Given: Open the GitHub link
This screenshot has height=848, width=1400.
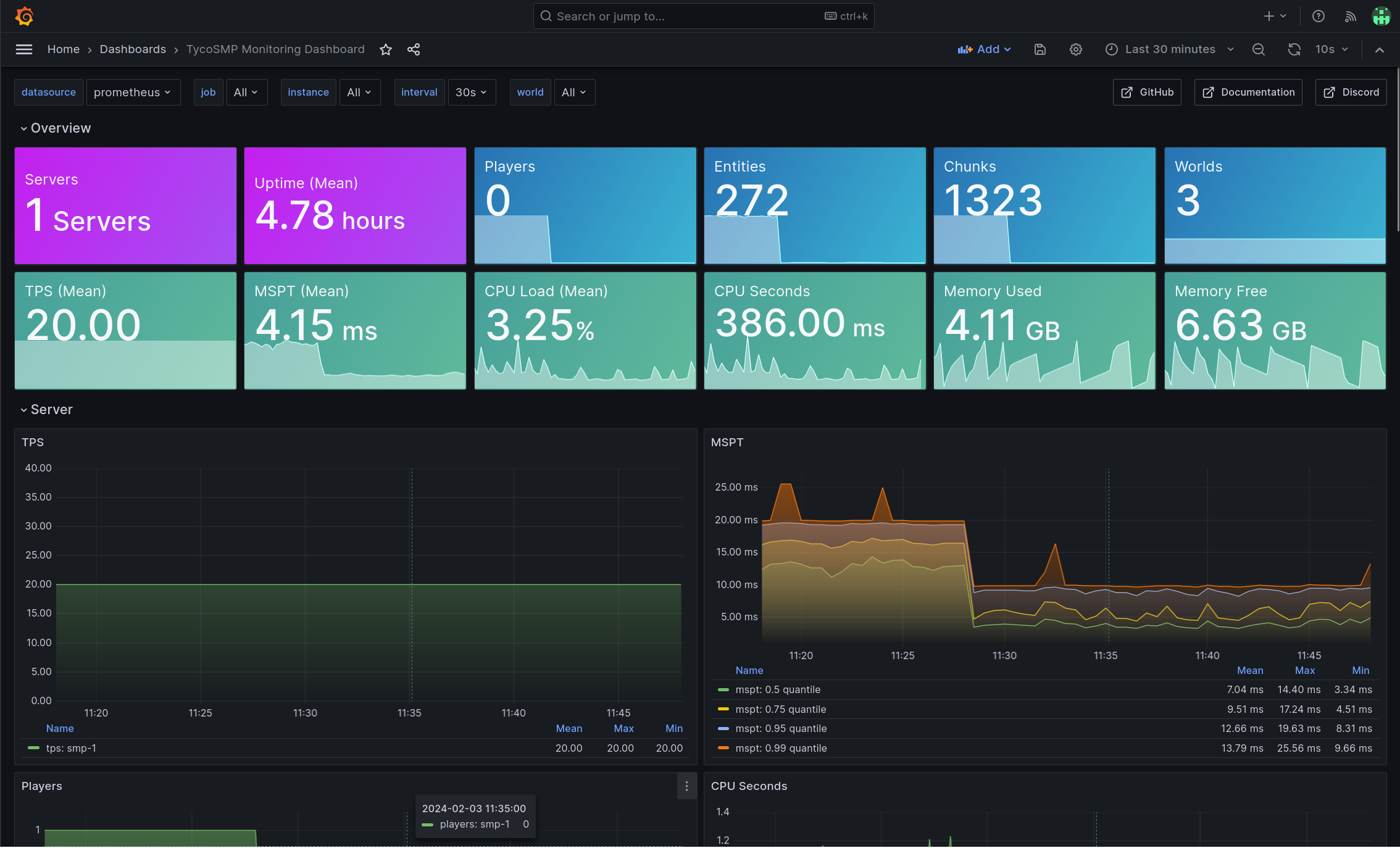Looking at the screenshot, I should coord(1147,92).
